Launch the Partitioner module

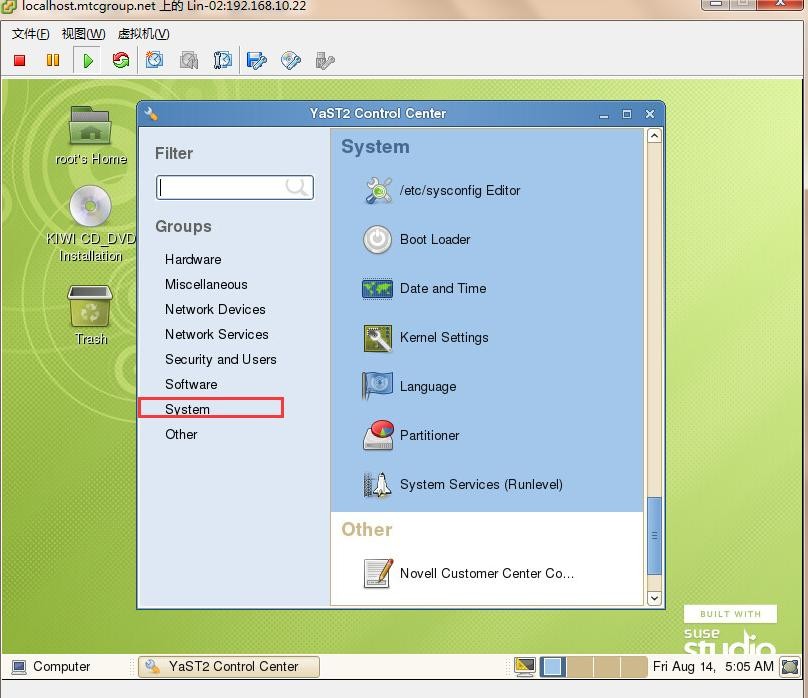411,435
